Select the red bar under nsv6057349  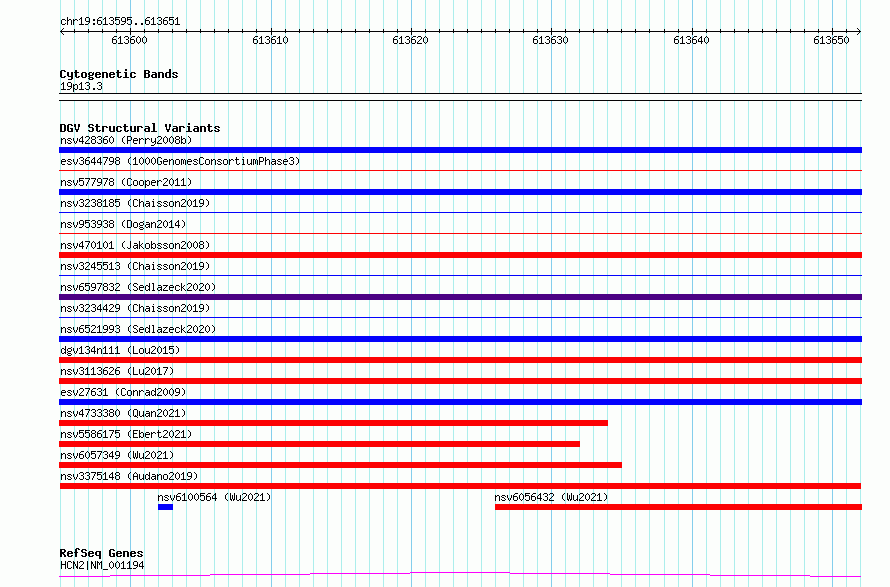click(x=341, y=465)
